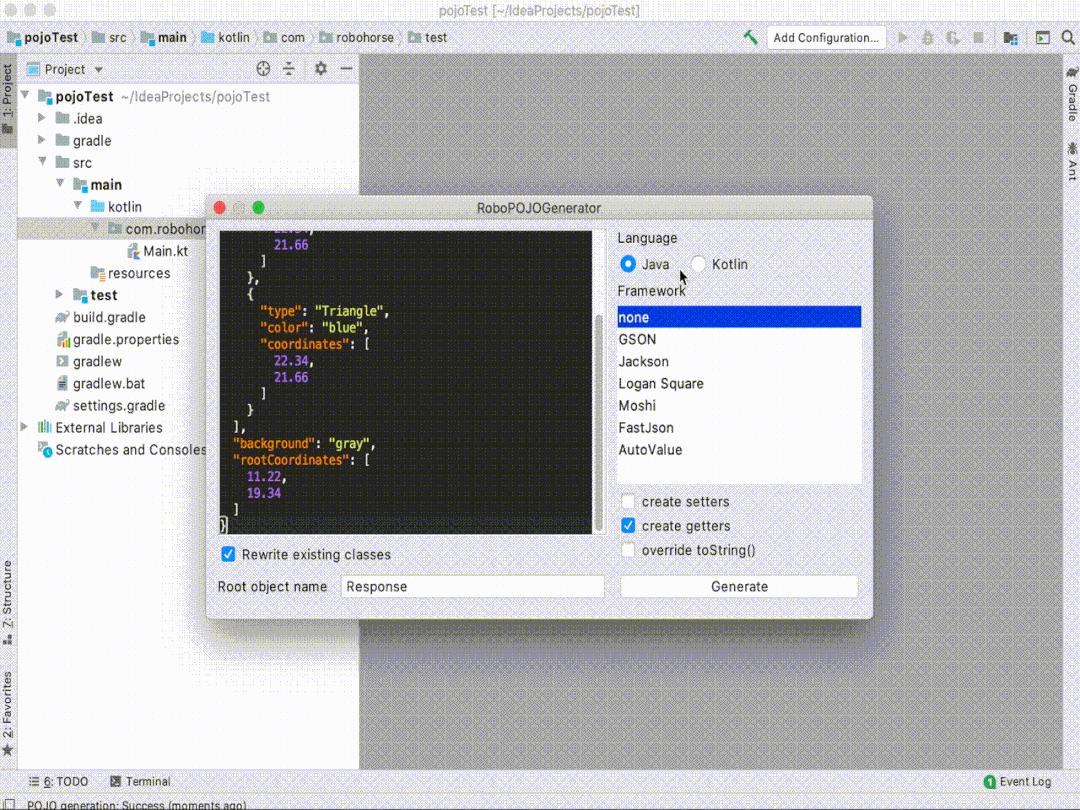Open the Terminal tab at the bottom
Screen dimensions: 1080x810
pos(148,781)
